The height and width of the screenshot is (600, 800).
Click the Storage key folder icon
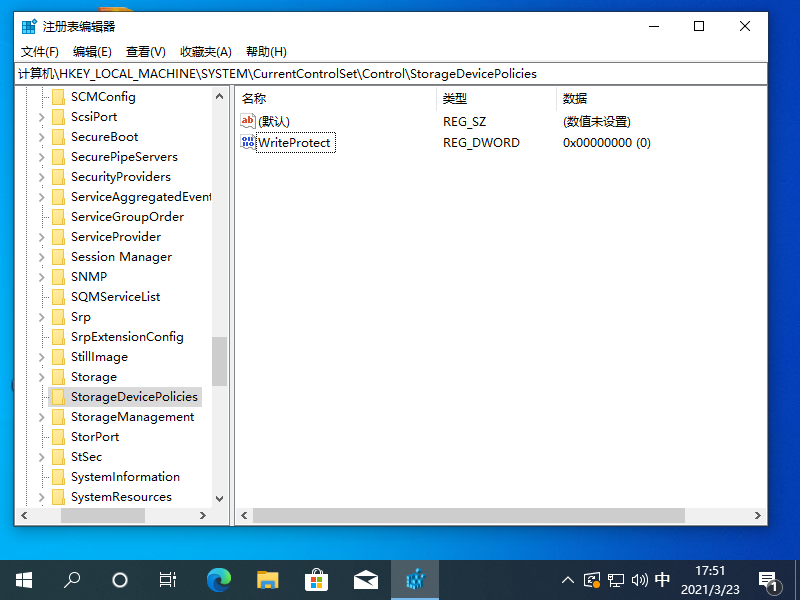pos(58,376)
